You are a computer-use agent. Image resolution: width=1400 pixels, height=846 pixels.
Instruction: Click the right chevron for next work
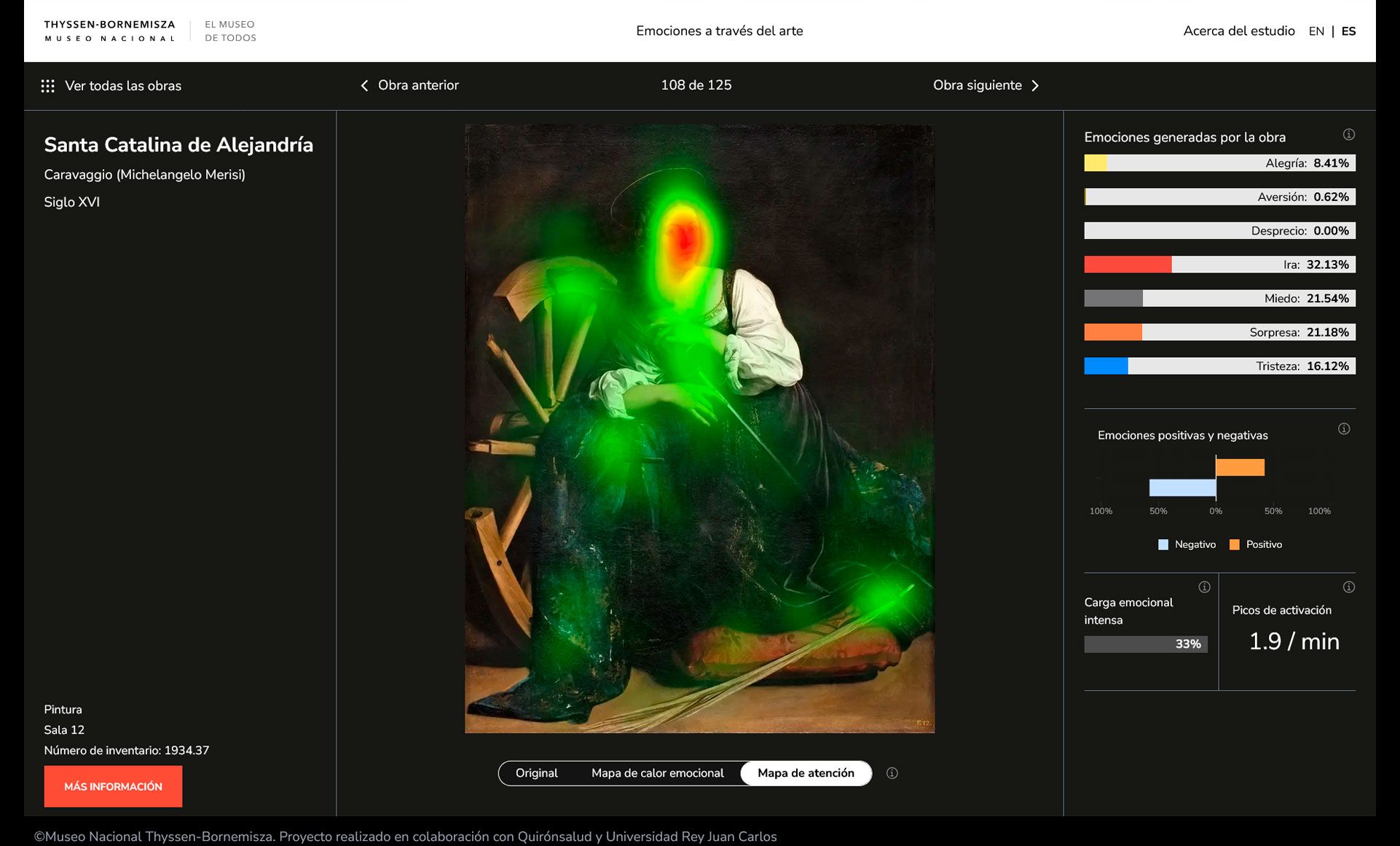coord(1035,85)
